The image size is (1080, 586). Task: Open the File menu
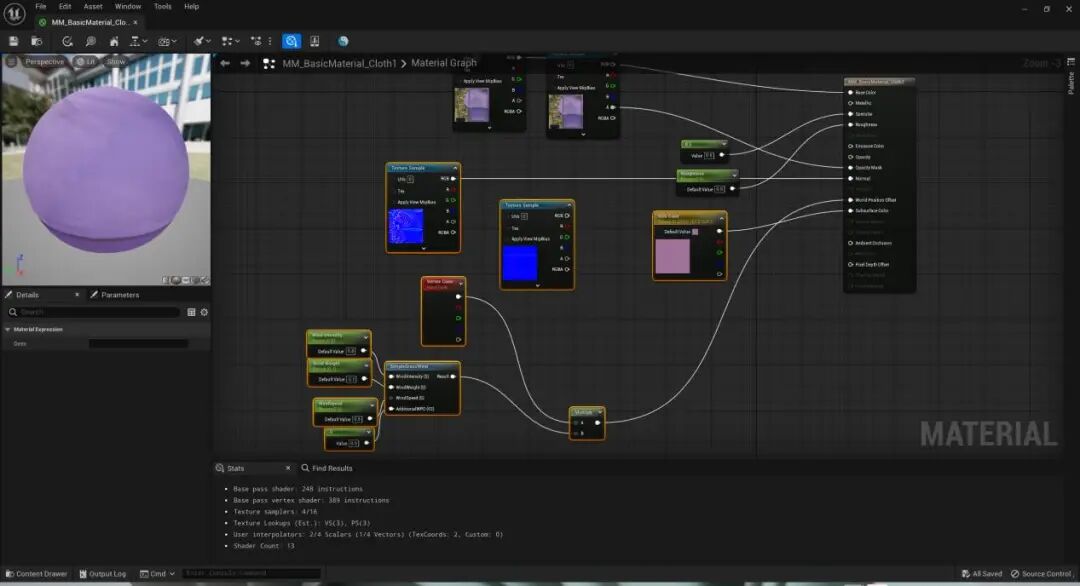click(x=41, y=6)
